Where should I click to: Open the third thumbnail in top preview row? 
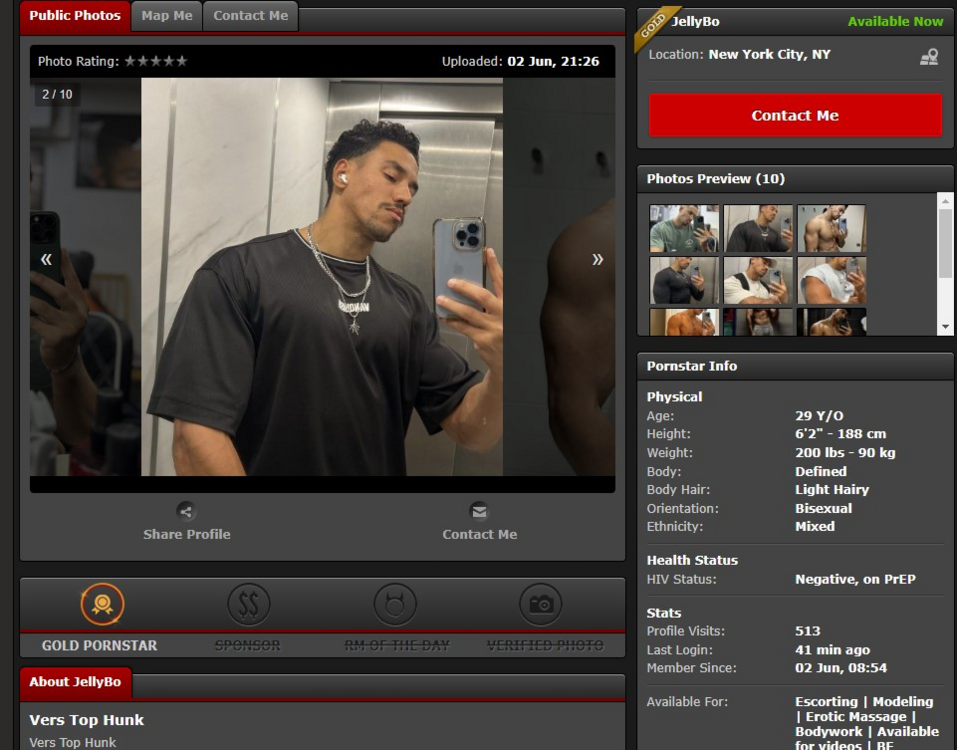pos(831,228)
